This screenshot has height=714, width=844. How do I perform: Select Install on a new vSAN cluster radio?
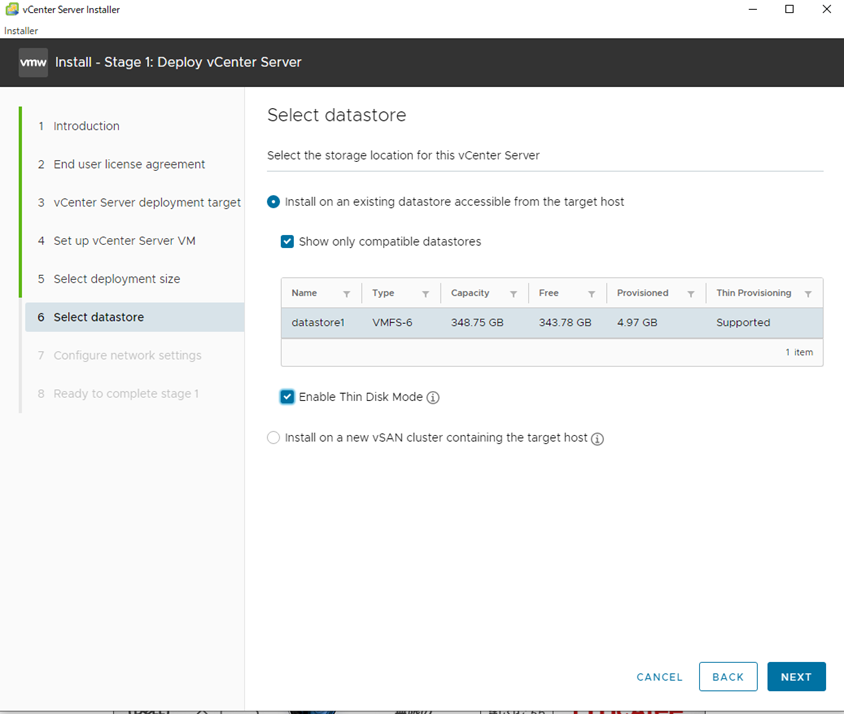tap(273, 438)
